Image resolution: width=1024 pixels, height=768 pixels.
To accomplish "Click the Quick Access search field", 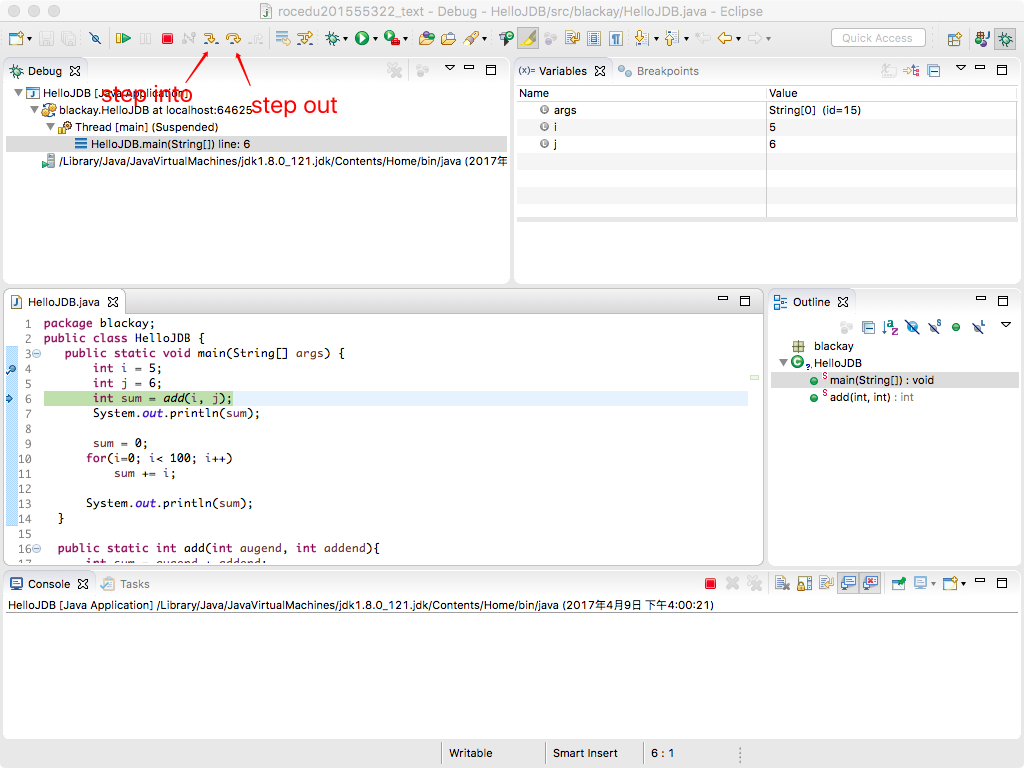I will [x=878, y=38].
